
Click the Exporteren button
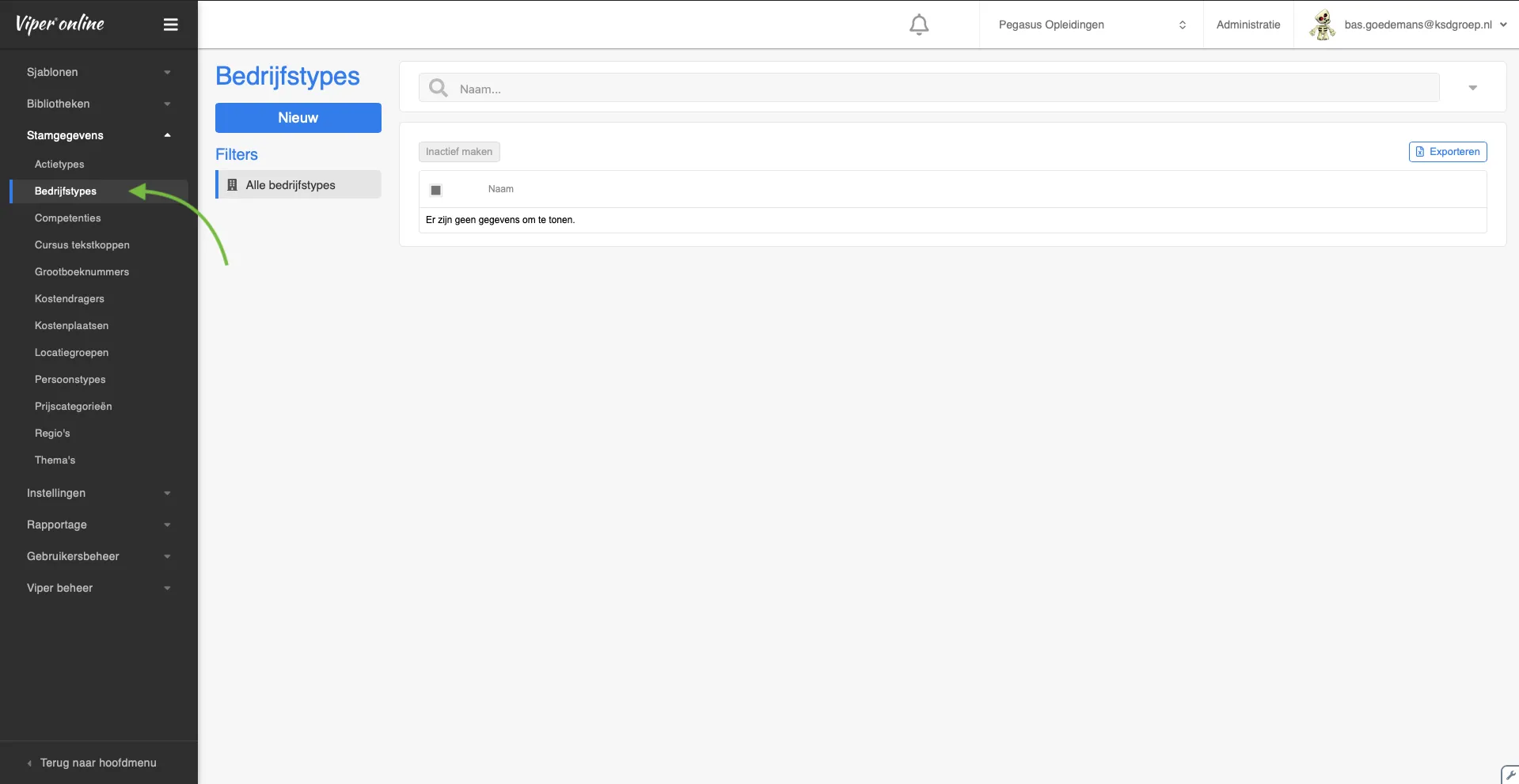(x=1448, y=152)
